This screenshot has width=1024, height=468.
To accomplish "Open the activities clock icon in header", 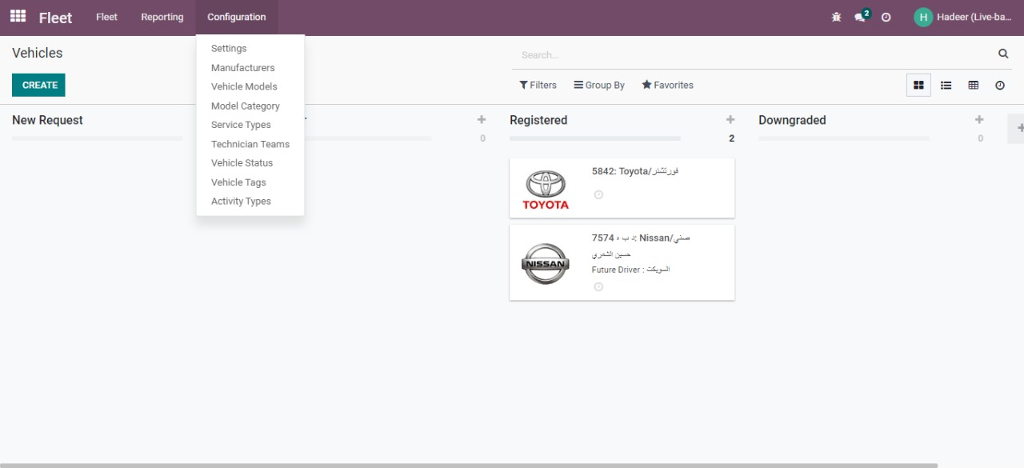I will 886,17.
